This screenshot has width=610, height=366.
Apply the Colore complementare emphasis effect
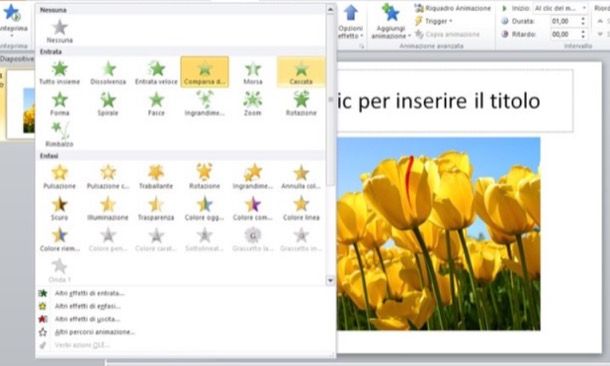(253, 208)
